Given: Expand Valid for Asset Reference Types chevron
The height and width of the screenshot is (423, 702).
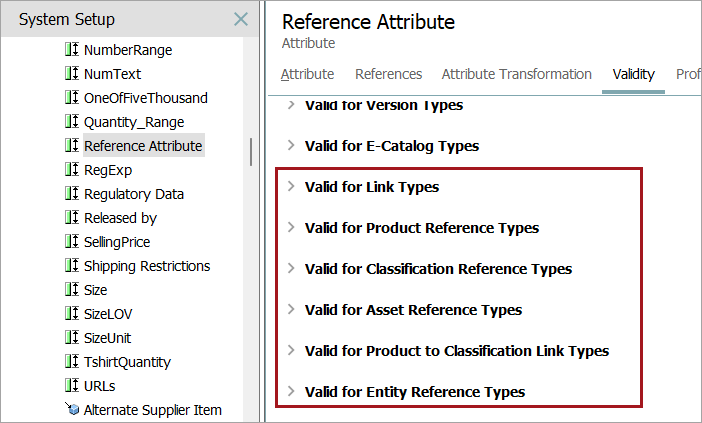Looking at the screenshot, I should (291, 309).
